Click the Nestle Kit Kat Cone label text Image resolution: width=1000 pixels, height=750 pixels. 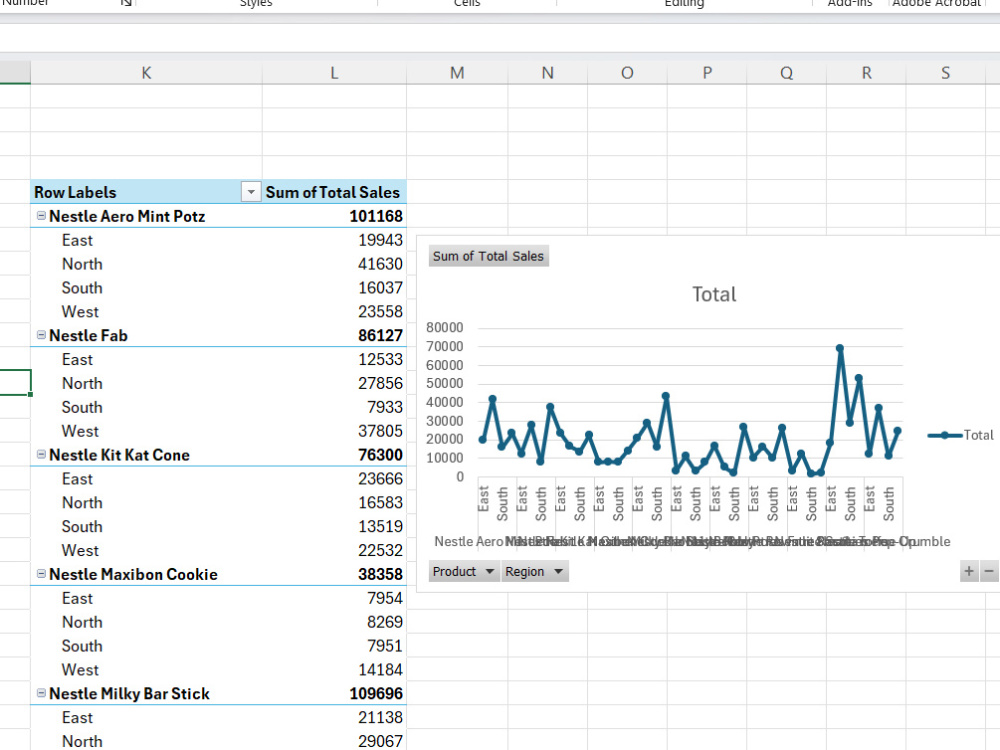coord(119,455)
